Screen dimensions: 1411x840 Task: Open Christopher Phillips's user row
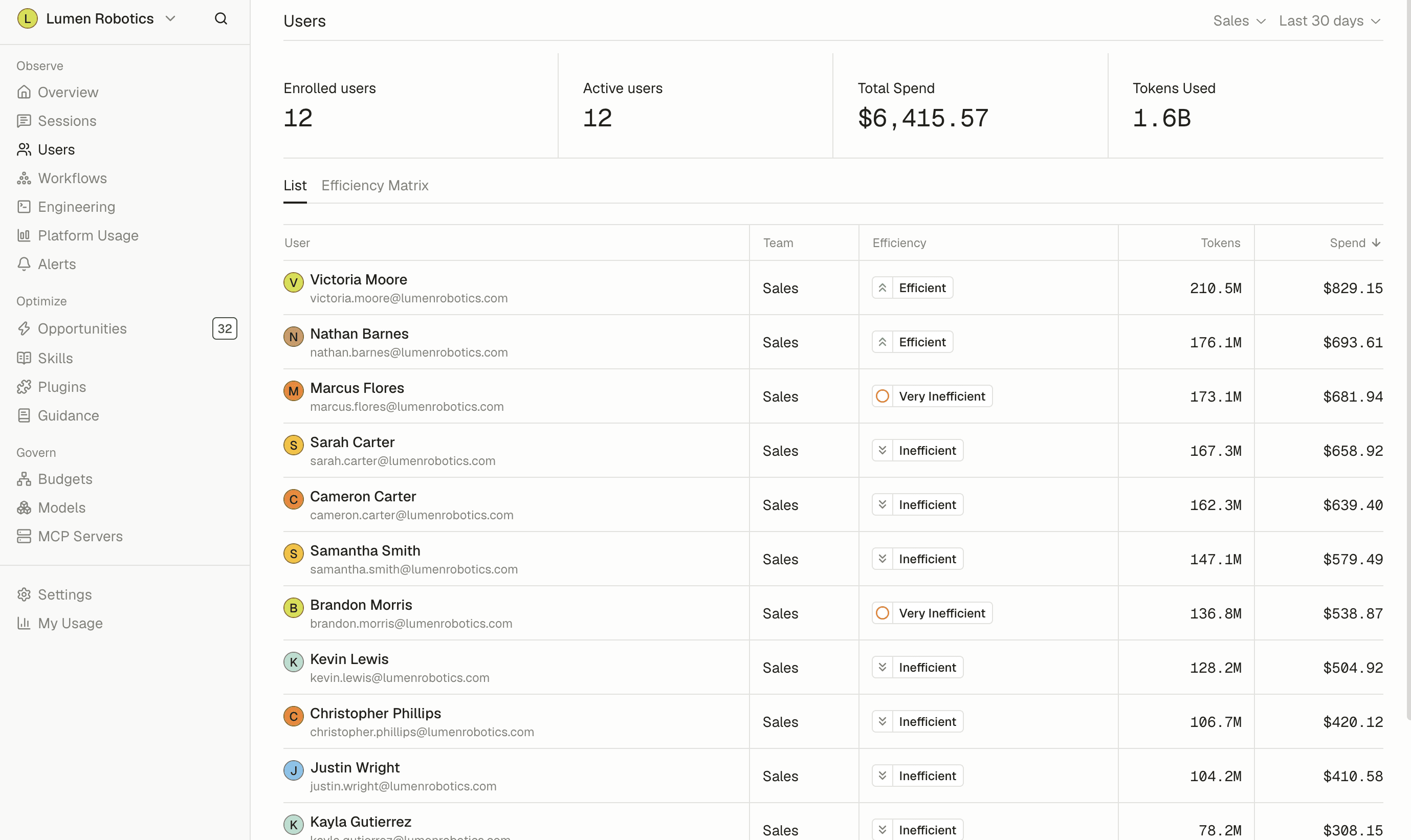833,722
